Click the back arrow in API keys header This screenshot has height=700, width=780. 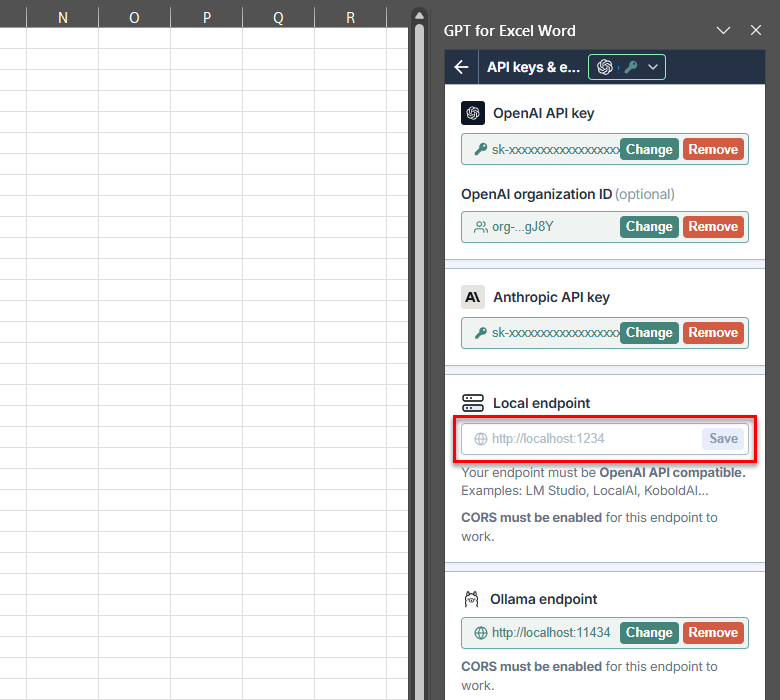(461, 67)
